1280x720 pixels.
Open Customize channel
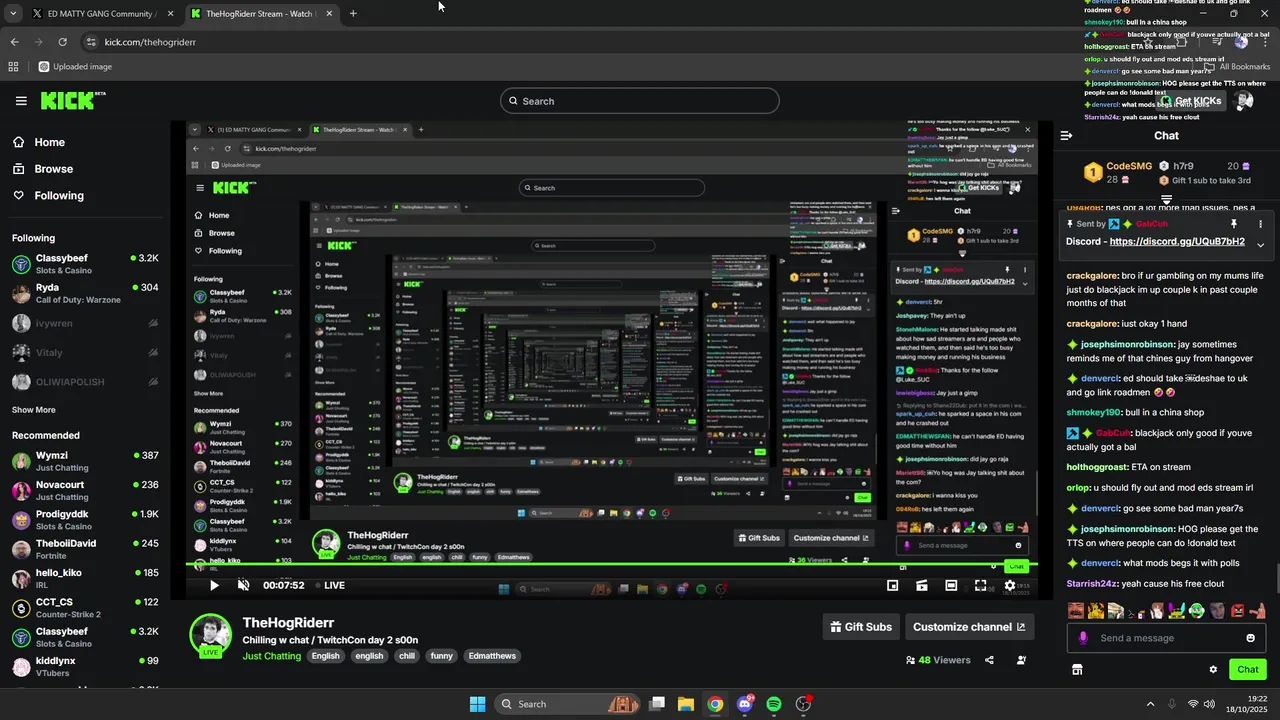pyautogui.click(x=969, y=627)
